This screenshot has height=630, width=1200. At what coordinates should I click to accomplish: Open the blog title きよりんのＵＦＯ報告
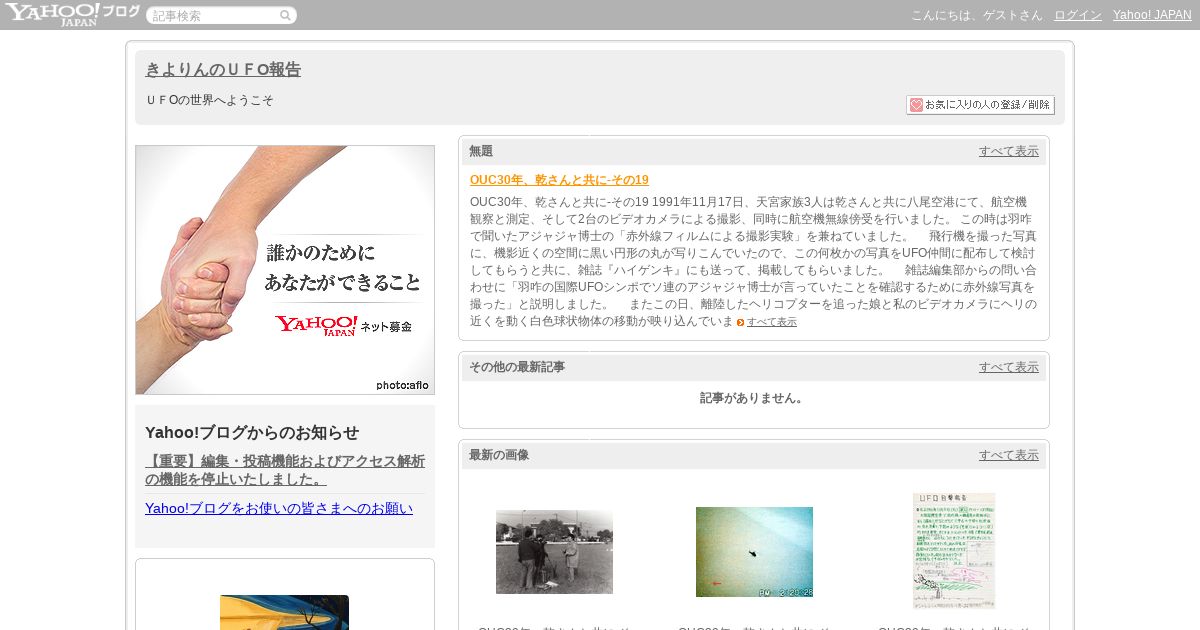click(x=223, y=70)
